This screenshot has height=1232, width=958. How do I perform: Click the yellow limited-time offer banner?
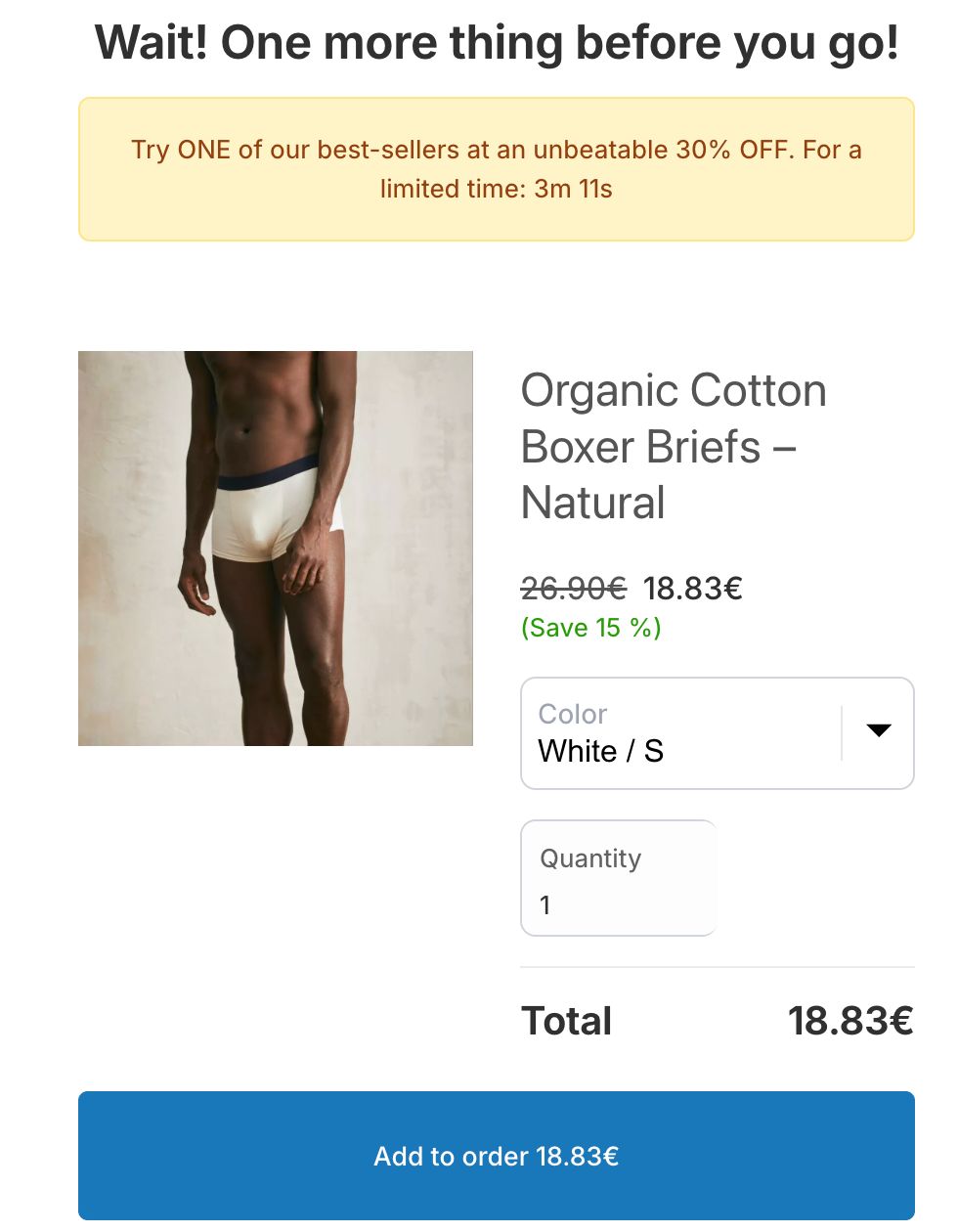pos(496,167)
